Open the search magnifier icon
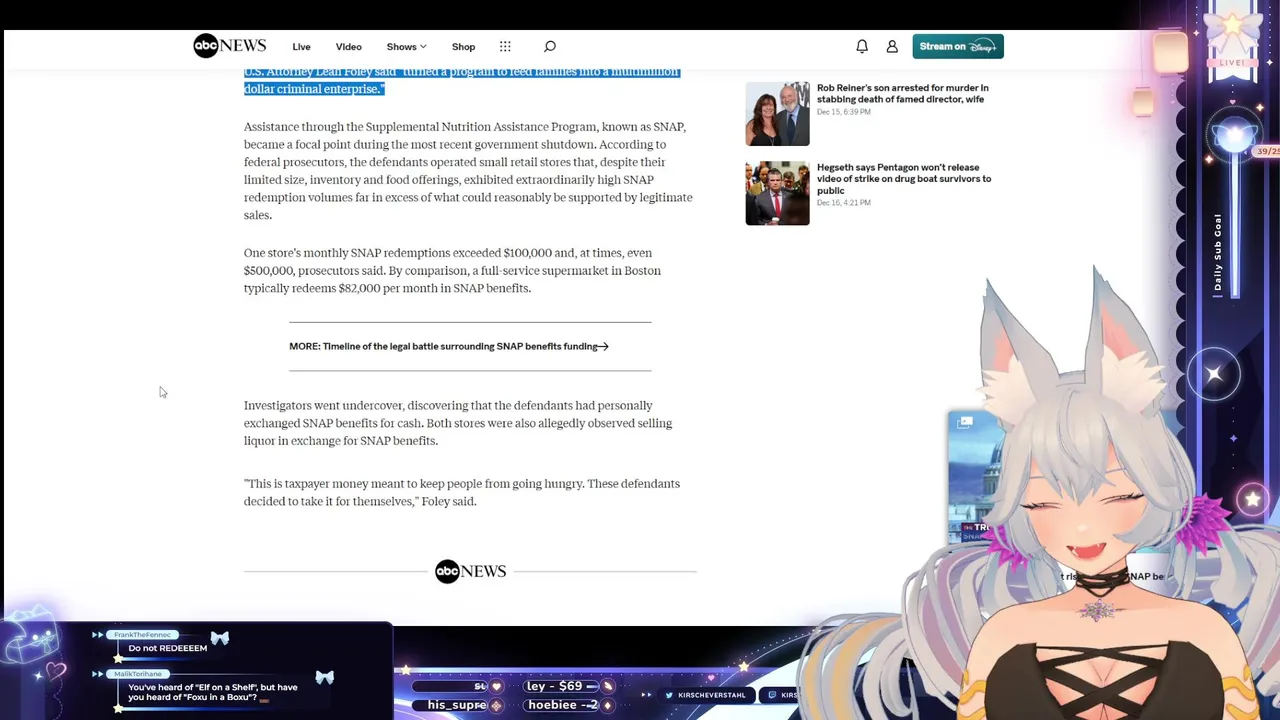1280x720 pixels. click(x=549, y=46)
